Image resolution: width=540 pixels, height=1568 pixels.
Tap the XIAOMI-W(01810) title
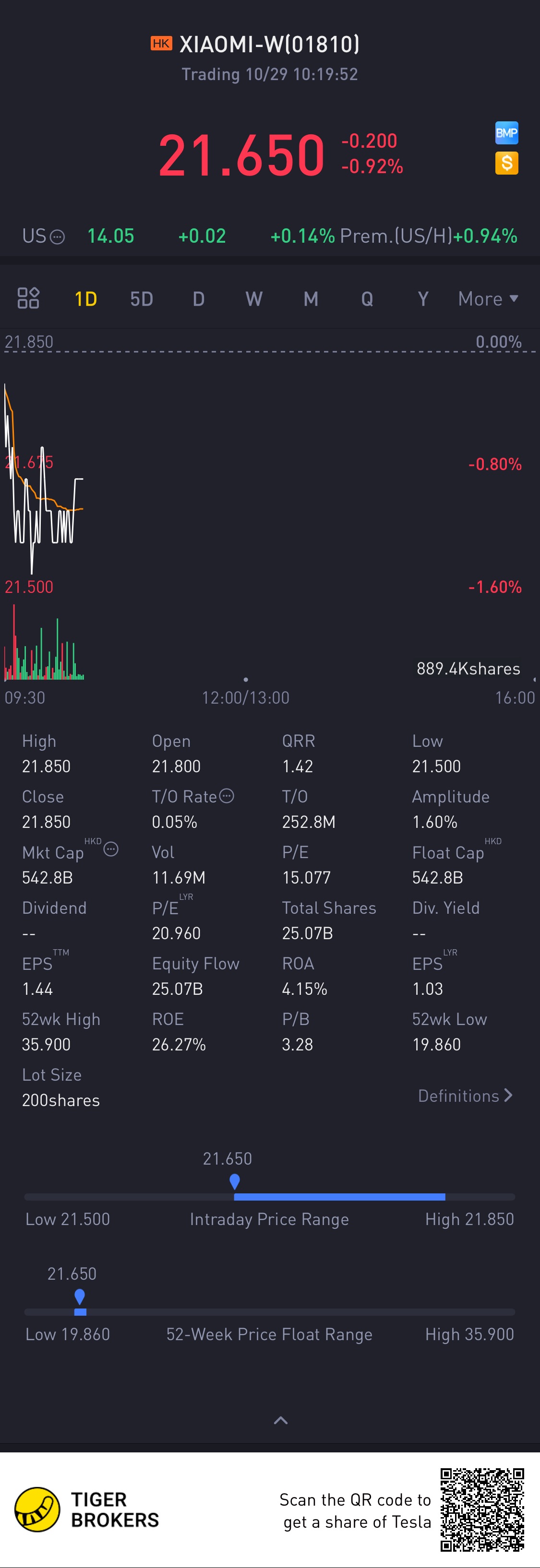[x=270, y=44]
